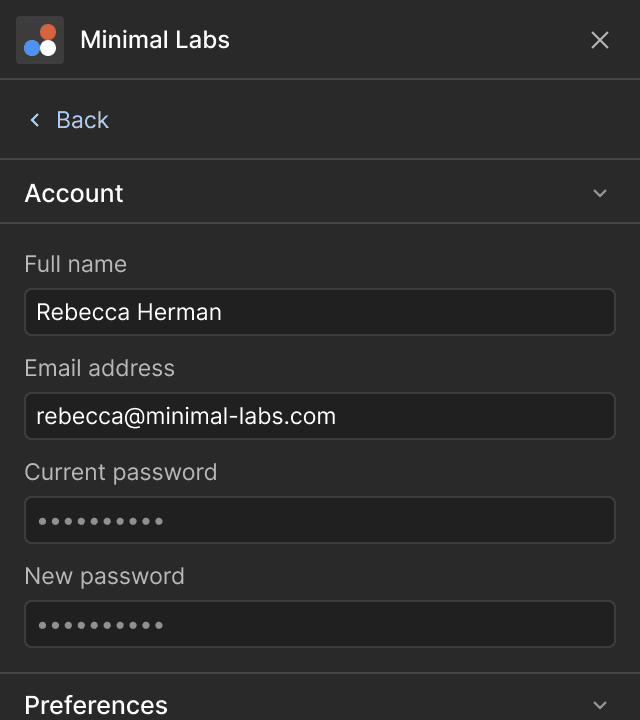Click the Minimal Labs title text

[x=155, y=40]
